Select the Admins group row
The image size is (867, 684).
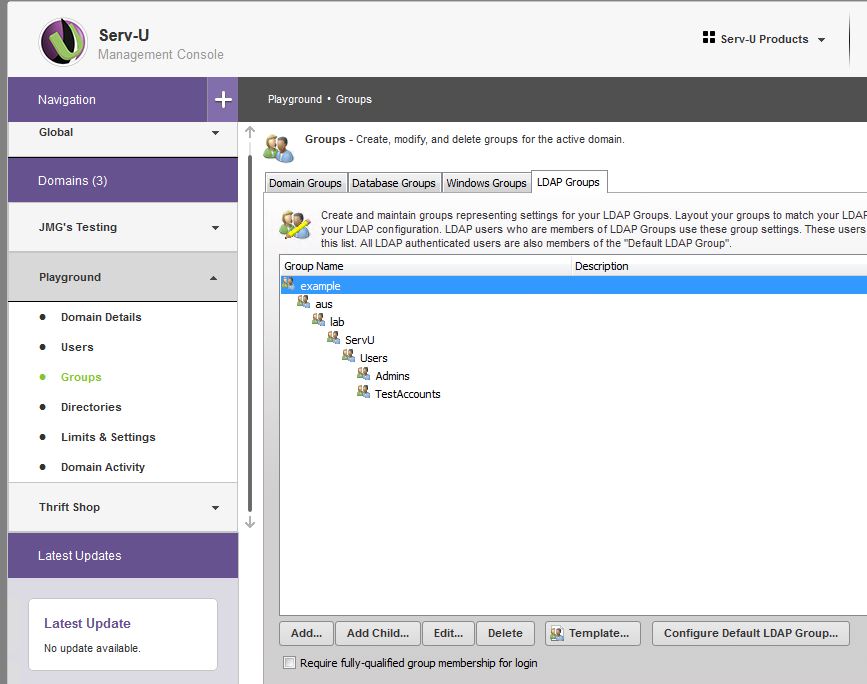click(574, 375)
